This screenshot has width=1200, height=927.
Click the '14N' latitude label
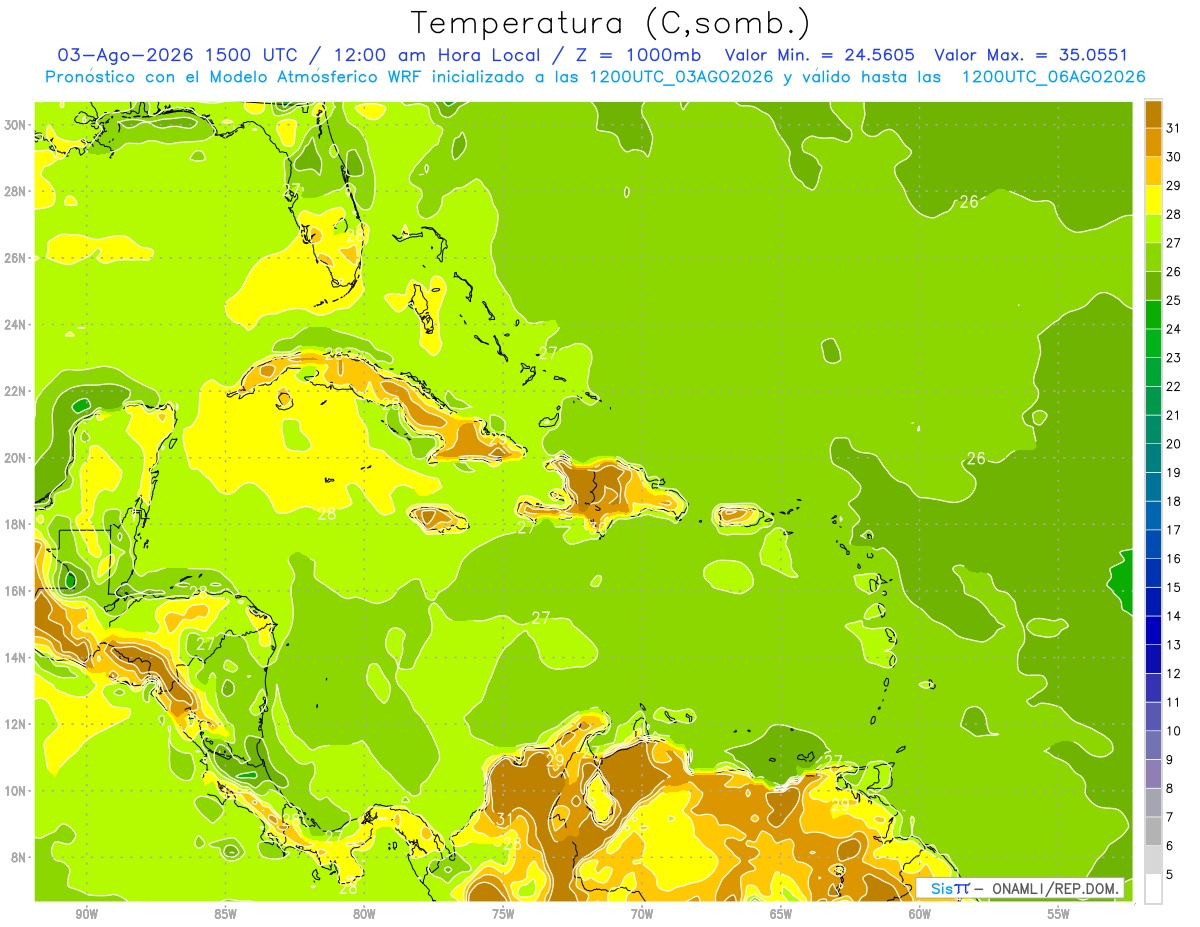(15, 657)
